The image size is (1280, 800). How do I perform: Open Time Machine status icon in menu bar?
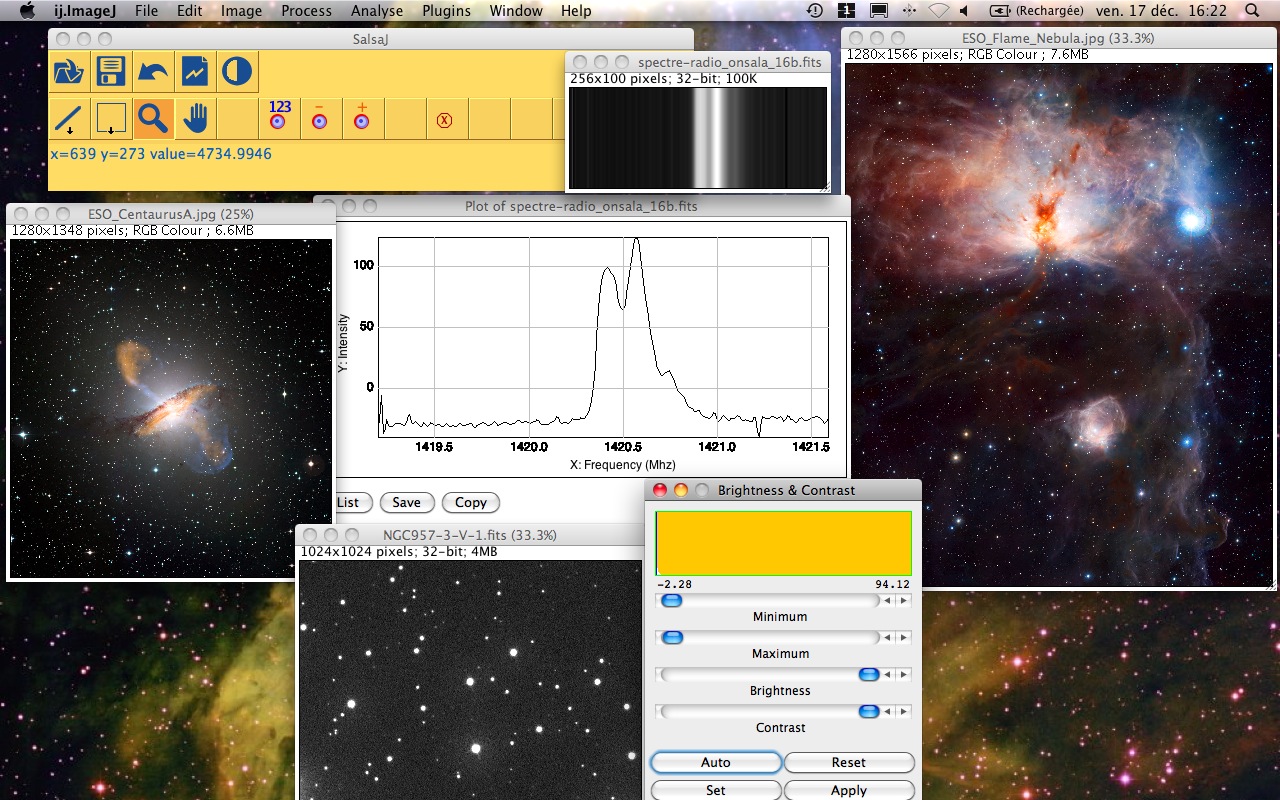click(x=815, y=10)
